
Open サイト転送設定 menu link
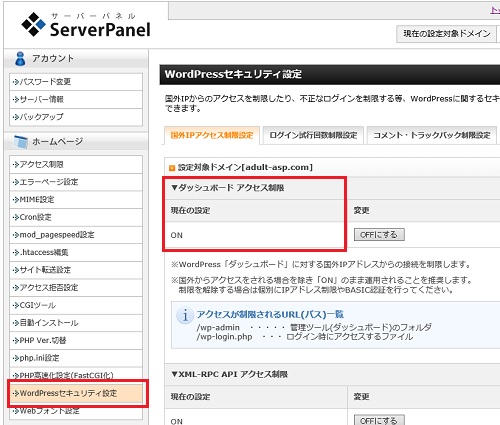76,270
